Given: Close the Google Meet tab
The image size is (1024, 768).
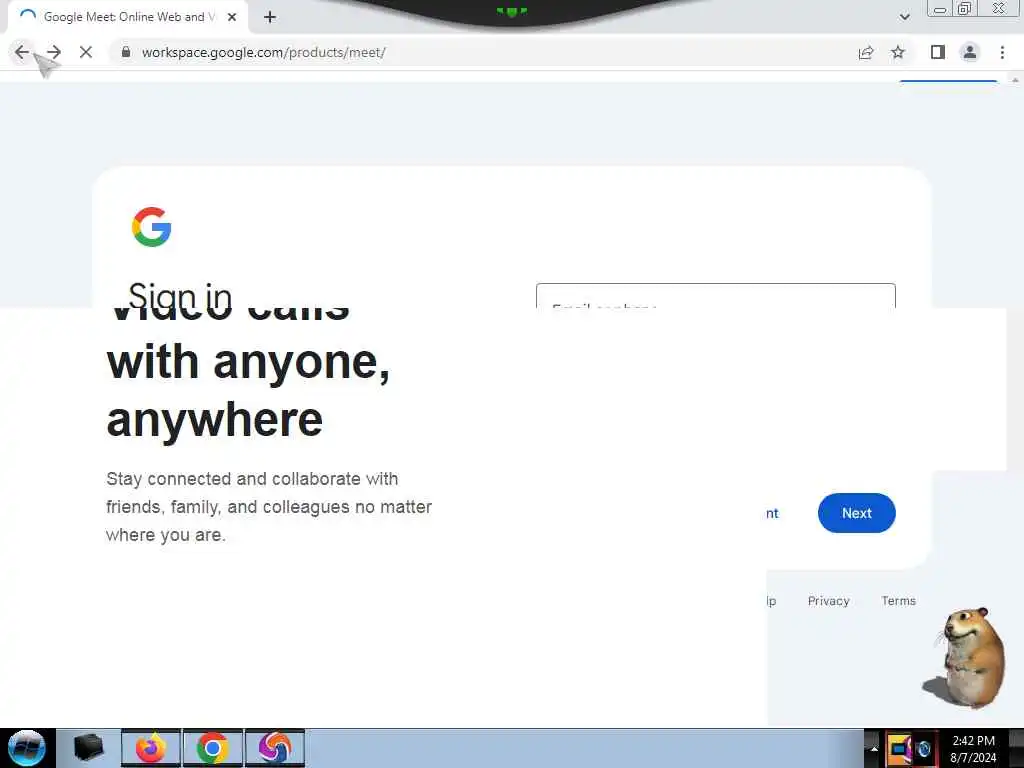Looking at the screenshot, I should (232, 17).
